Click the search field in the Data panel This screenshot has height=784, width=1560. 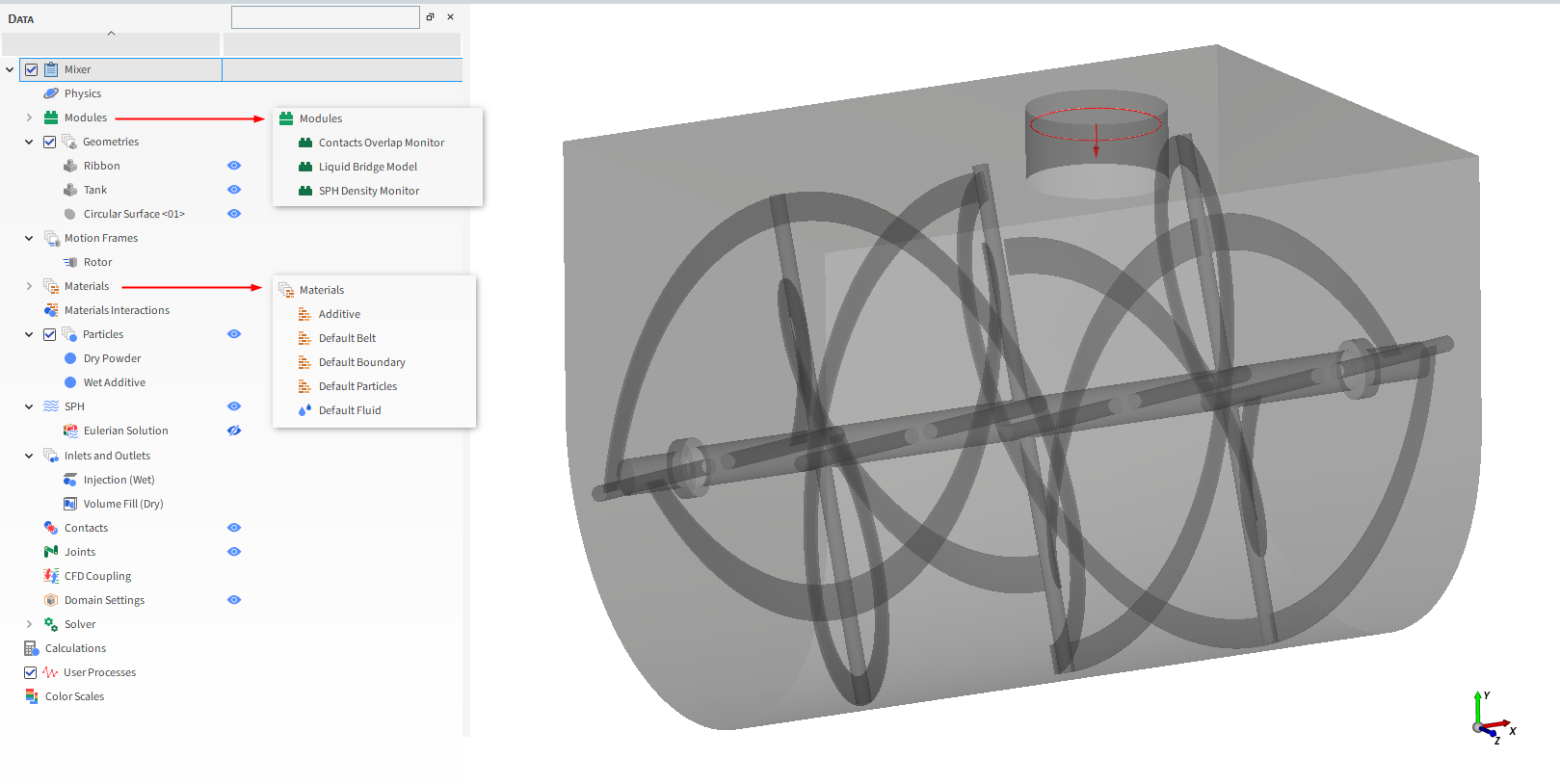coord(325,17)
